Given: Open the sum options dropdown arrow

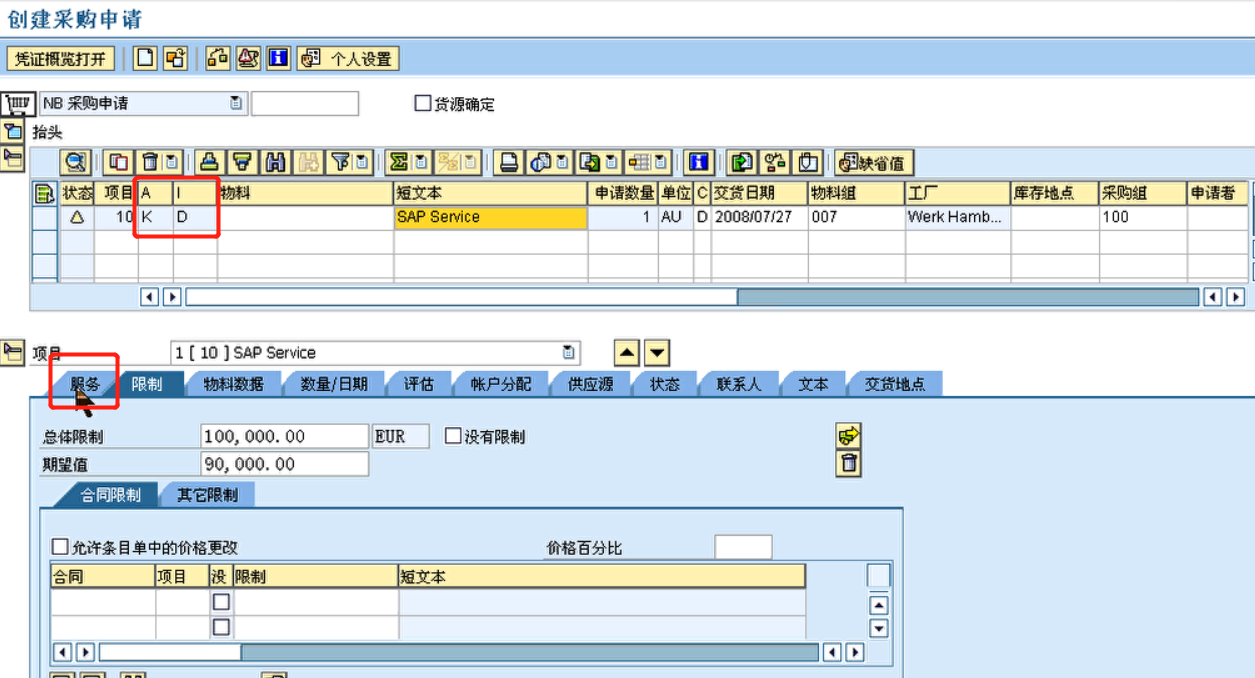Looking at the screenshot, I should (x=422, y=162).
